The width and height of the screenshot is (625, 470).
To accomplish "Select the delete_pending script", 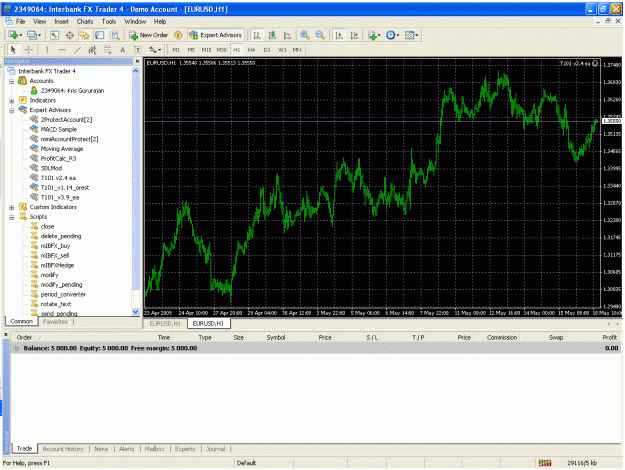I will coord(61,236).
